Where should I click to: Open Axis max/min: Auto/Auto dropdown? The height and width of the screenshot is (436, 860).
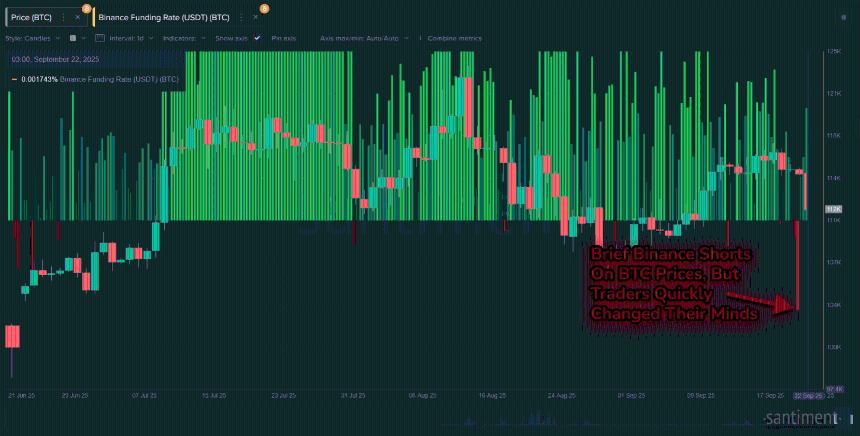(364, 38)
